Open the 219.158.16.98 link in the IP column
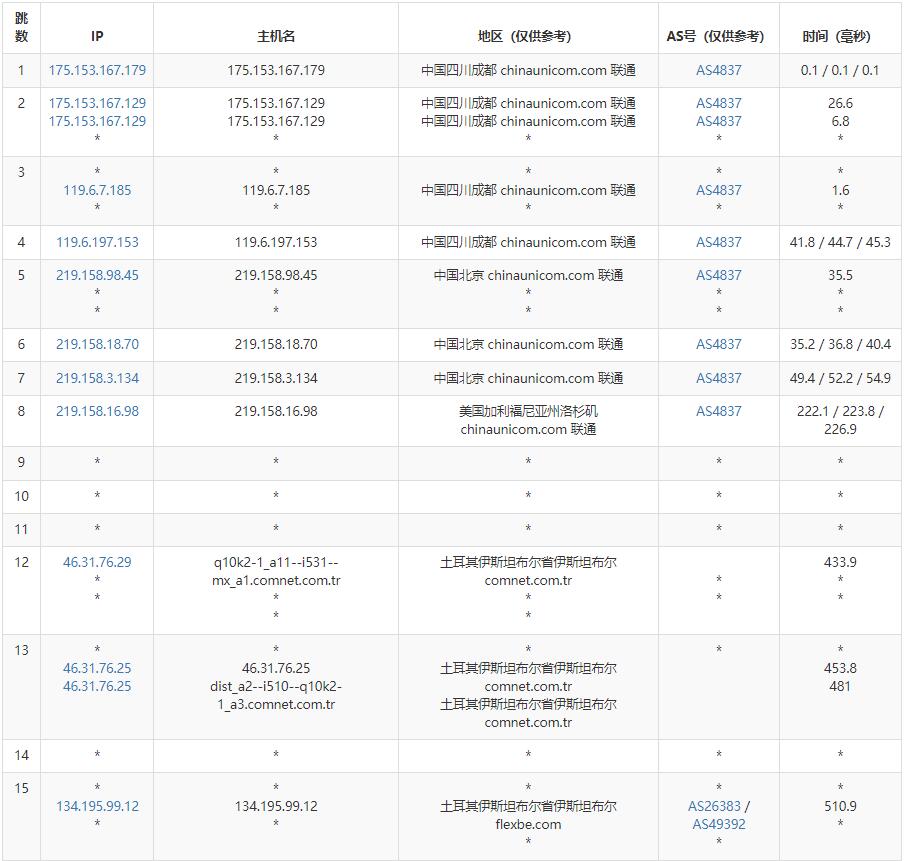The width and height of the screenshot is (904, 861). point(97,411)
